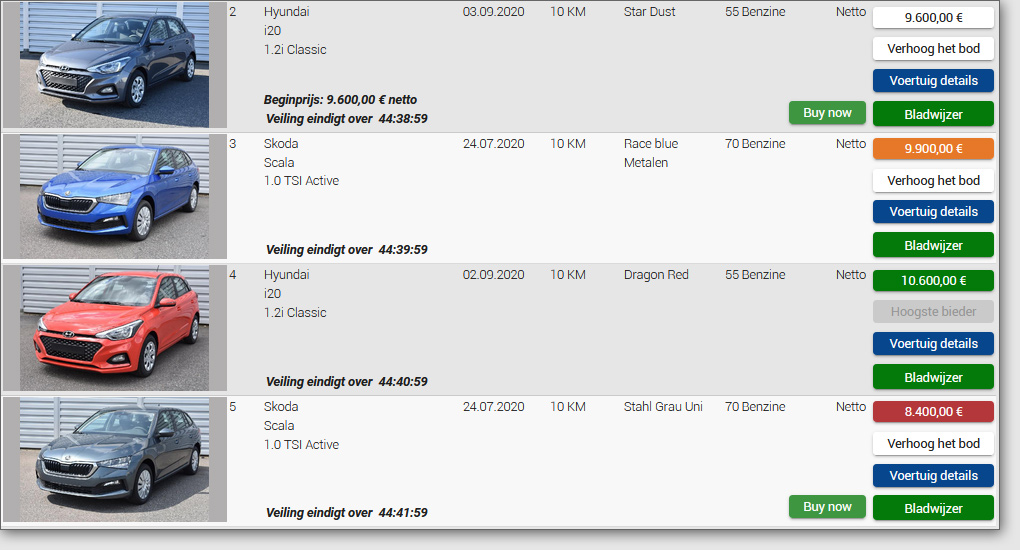Bookmark the Race blue Skoda Scala
Image resolution: width=1020 pixels, height=550 pixels.
click(x=933, y=245)
